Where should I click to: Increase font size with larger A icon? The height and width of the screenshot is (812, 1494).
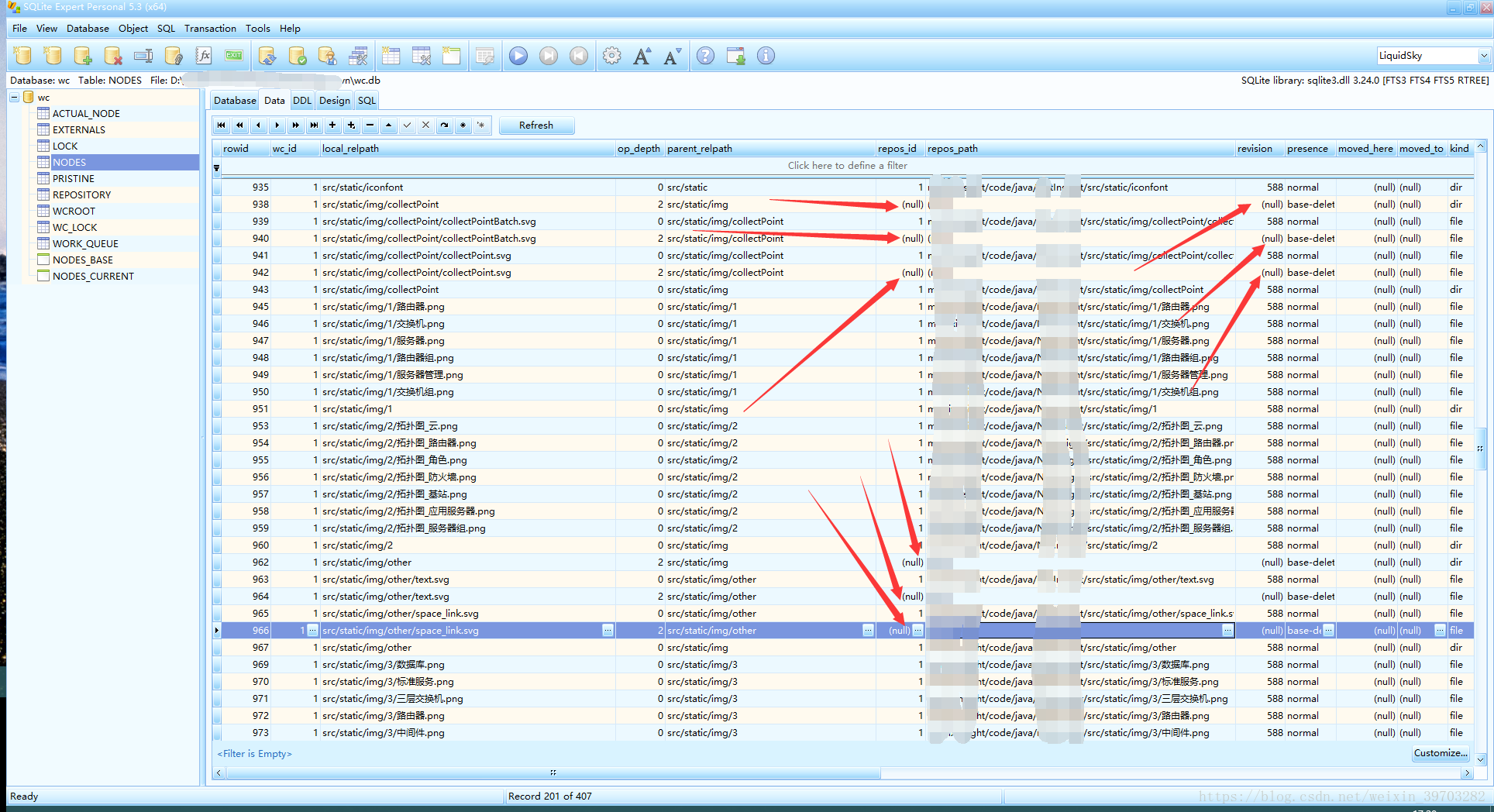[x=642, y=56]
